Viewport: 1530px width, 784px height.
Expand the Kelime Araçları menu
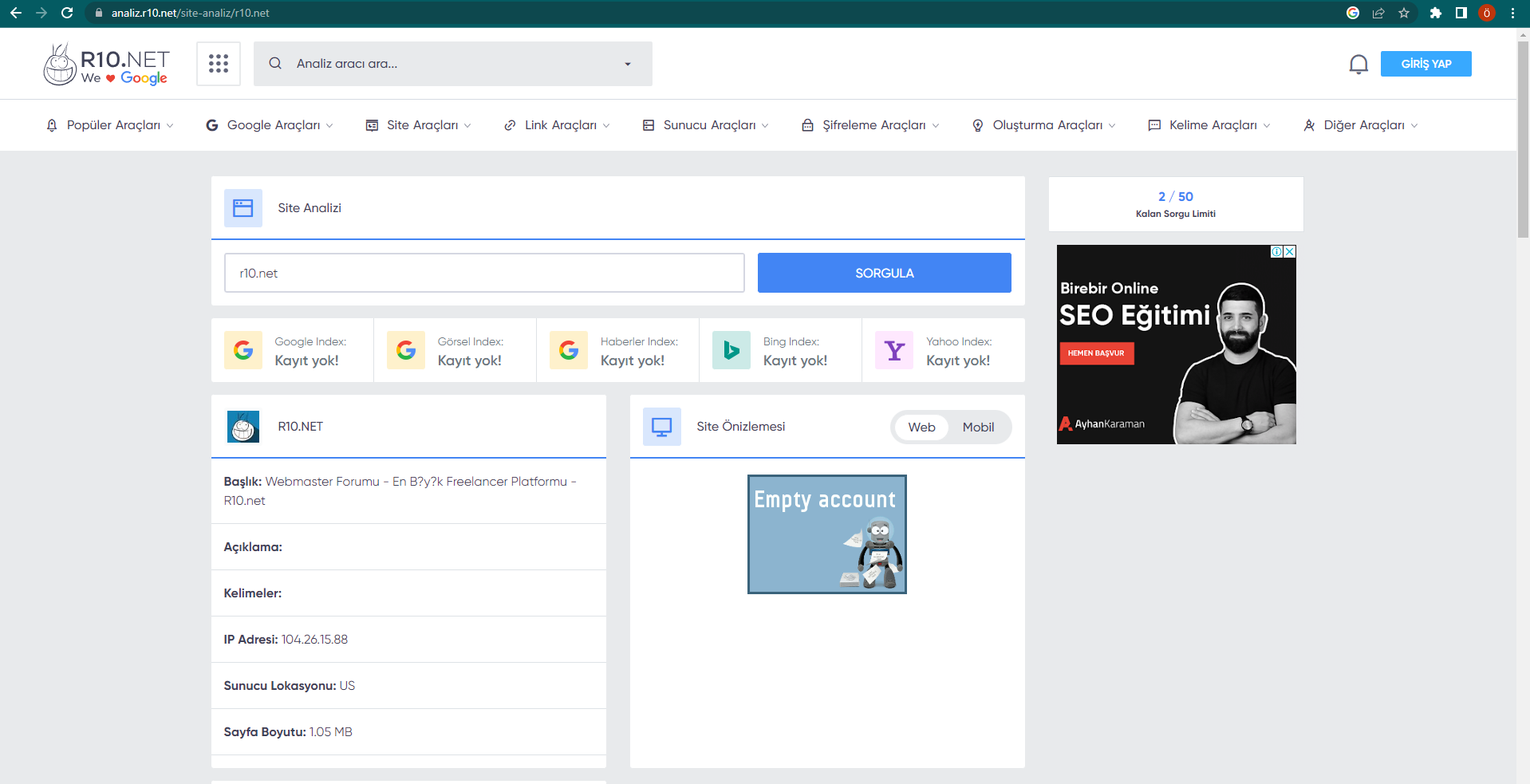tap(1209, 125)
